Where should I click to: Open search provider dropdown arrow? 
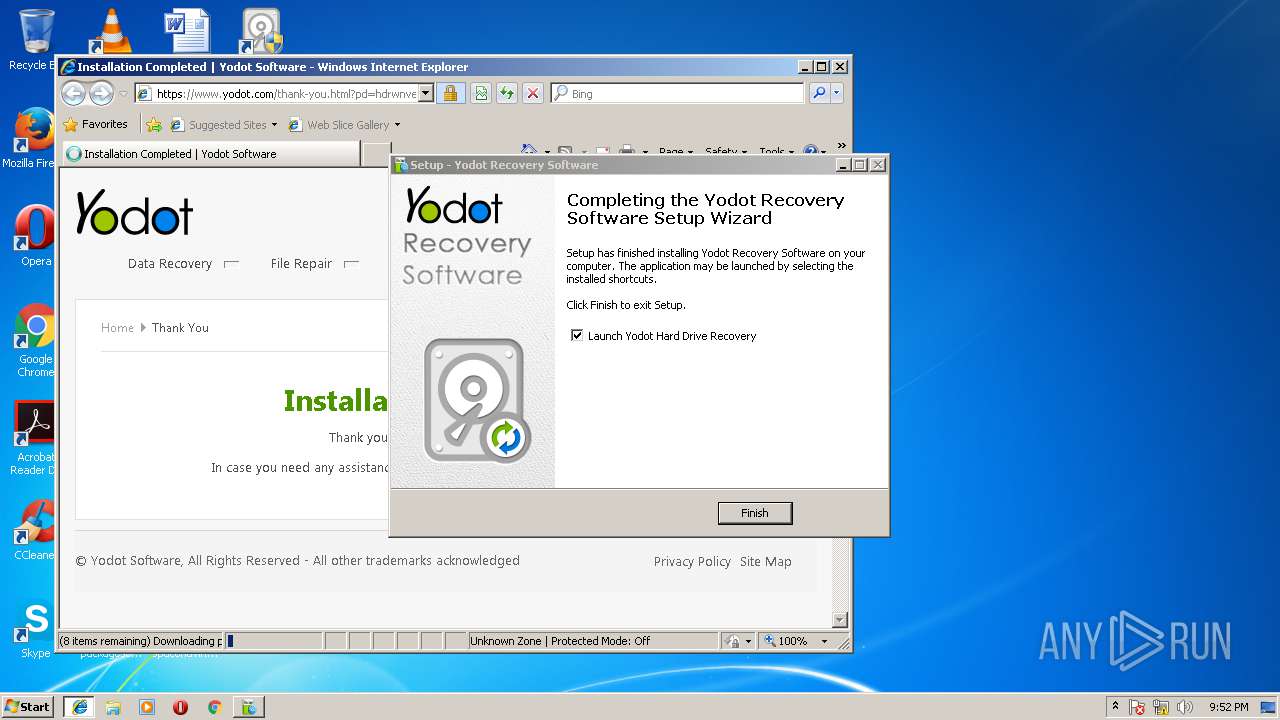pos(837,94)
